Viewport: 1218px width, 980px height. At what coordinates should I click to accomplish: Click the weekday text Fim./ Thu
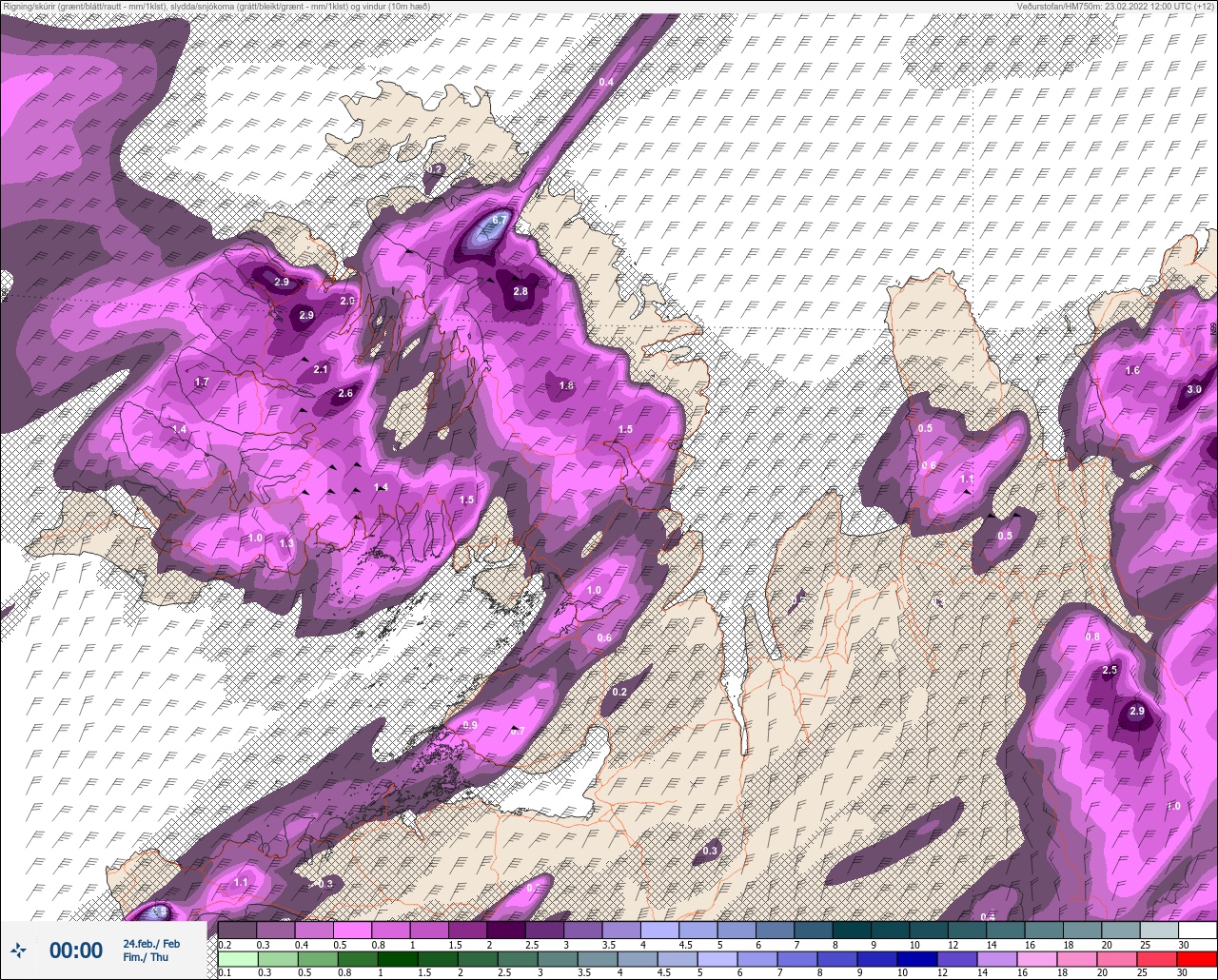[x=146, y=957]
